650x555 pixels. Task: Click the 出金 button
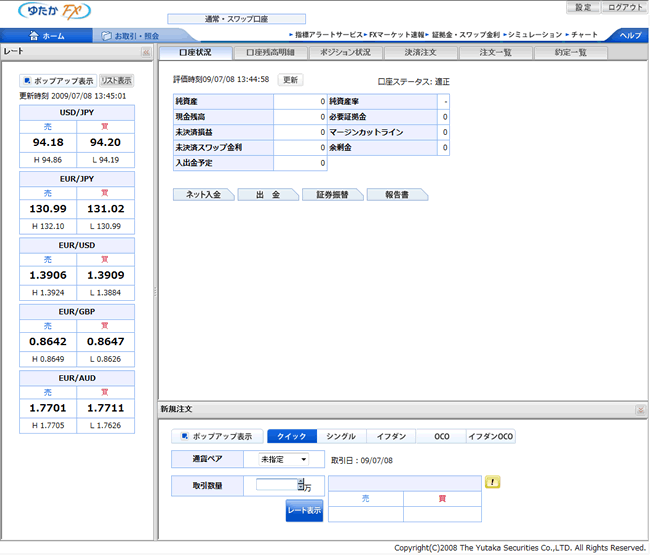click(268, 195)
